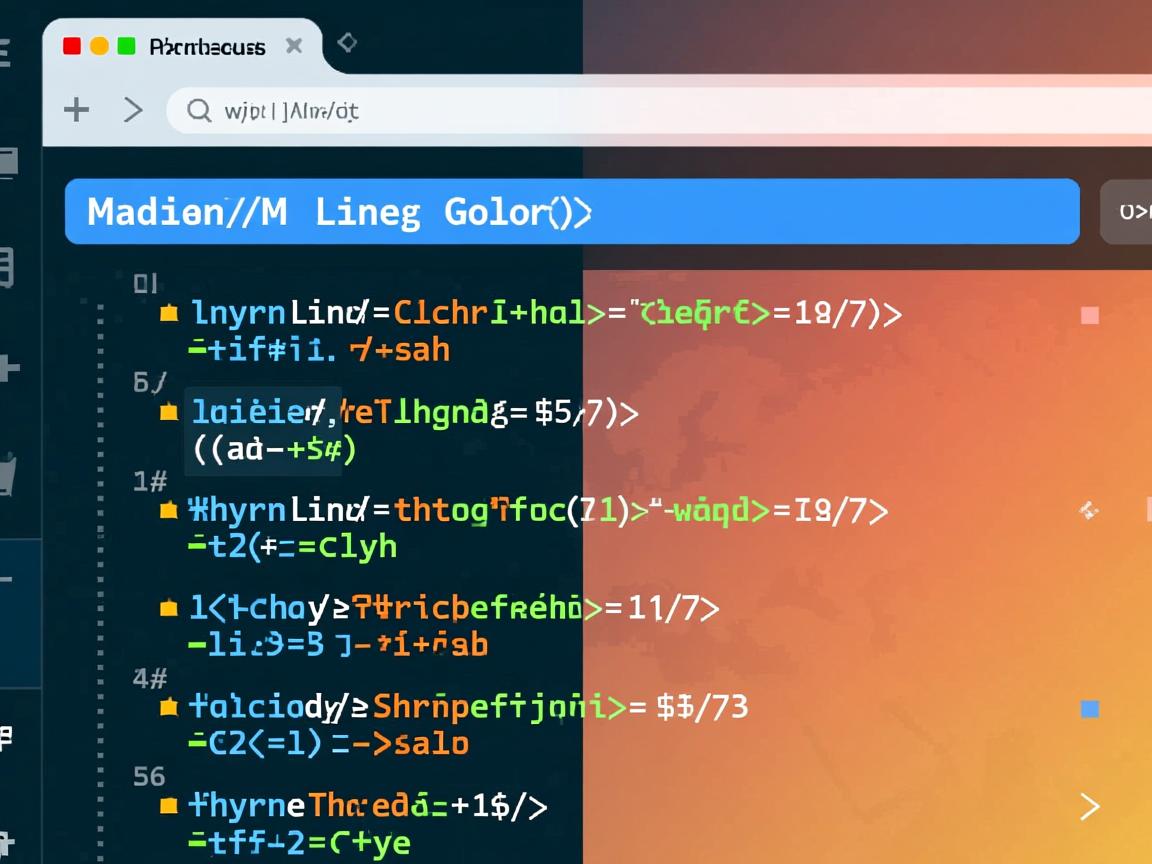This screenshot has width=1152, height=864.
Task: Switch to the 'Pixmbeauss' tab
Action: 207,47
